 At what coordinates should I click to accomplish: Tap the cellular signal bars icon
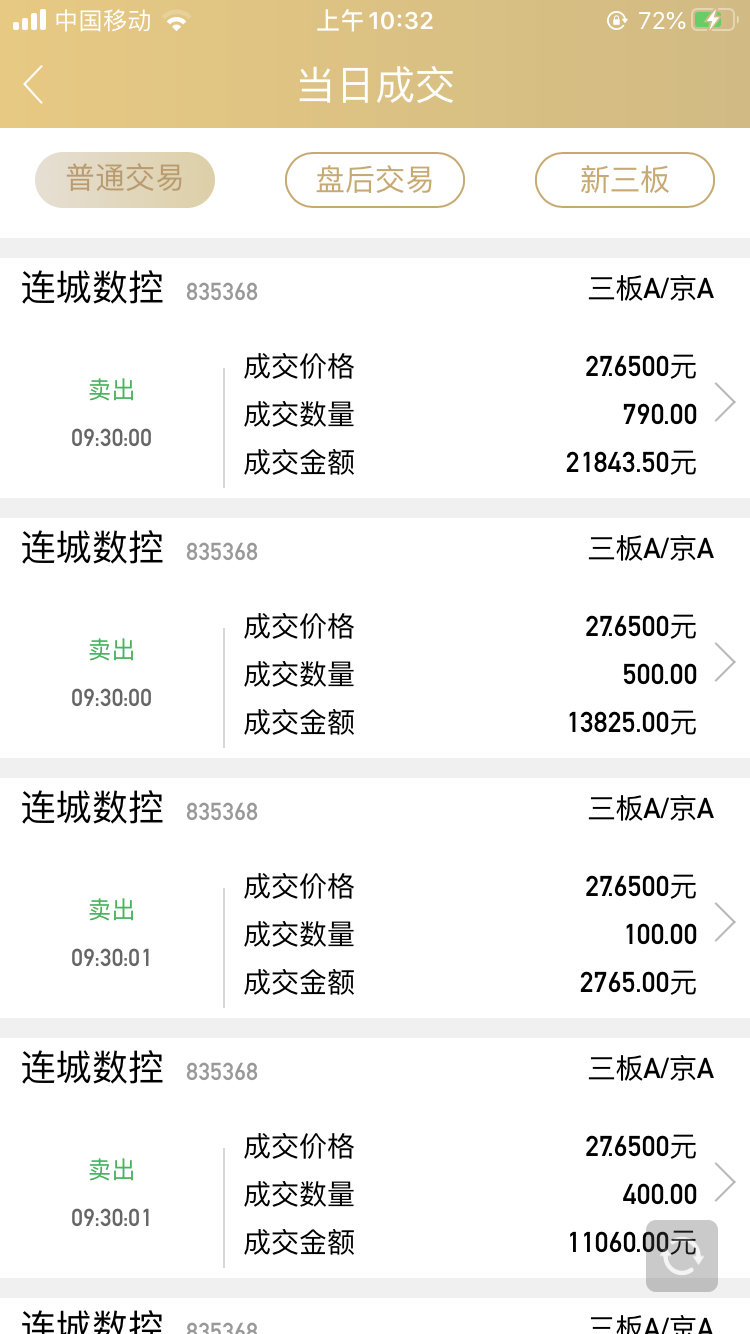pos(30,21)
